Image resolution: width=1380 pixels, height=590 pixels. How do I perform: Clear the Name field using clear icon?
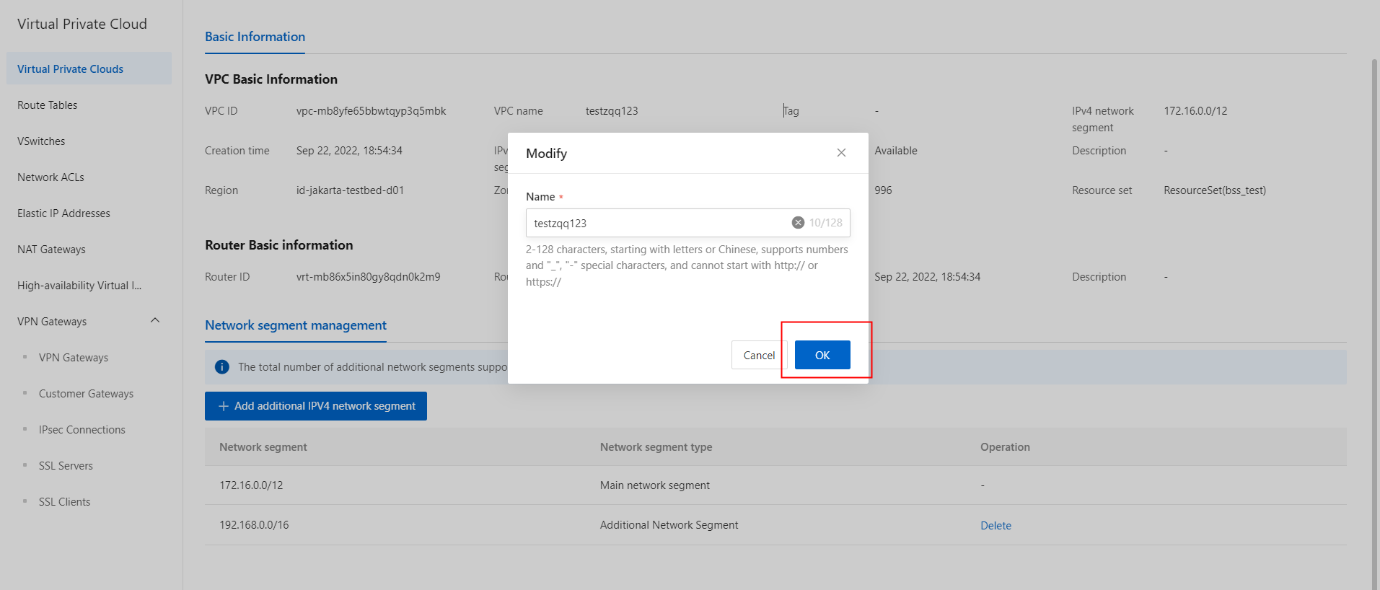pyautogui.click(x=798, y=223)
